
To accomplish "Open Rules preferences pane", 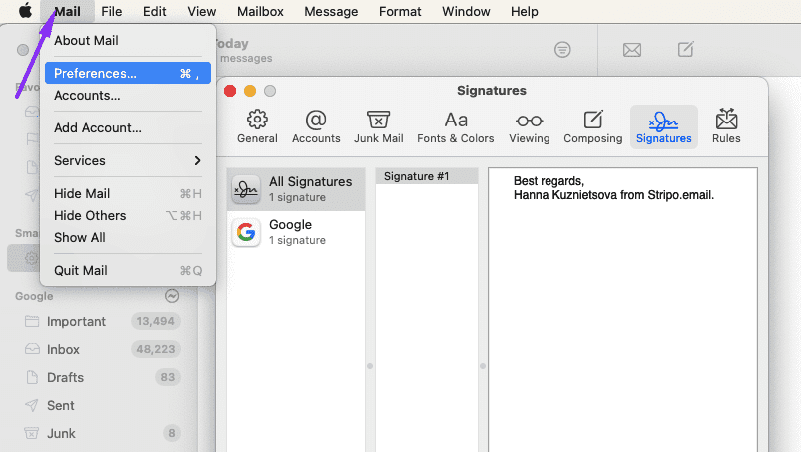I will pos(726,127).
